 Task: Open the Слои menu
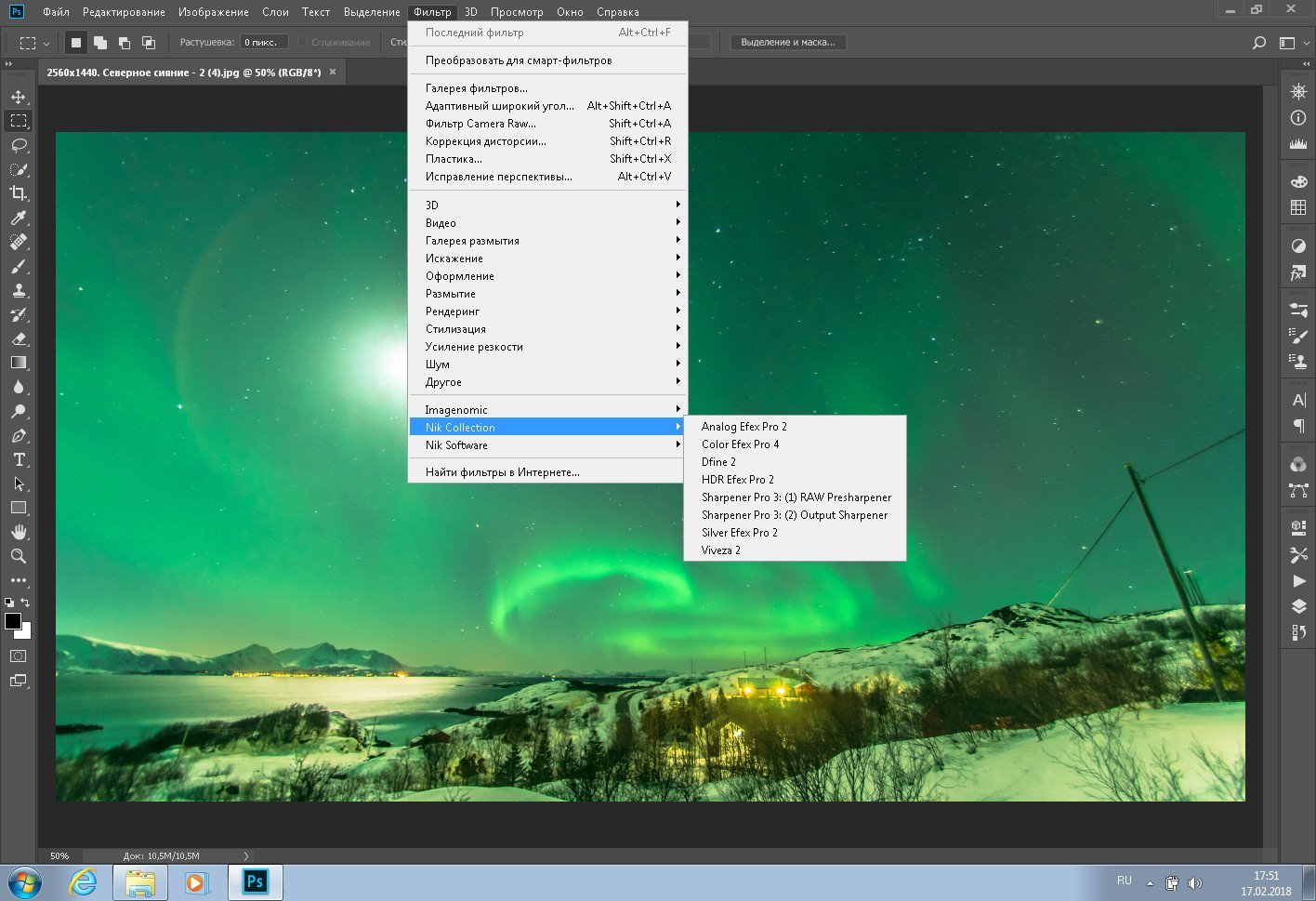coord(275,12)
